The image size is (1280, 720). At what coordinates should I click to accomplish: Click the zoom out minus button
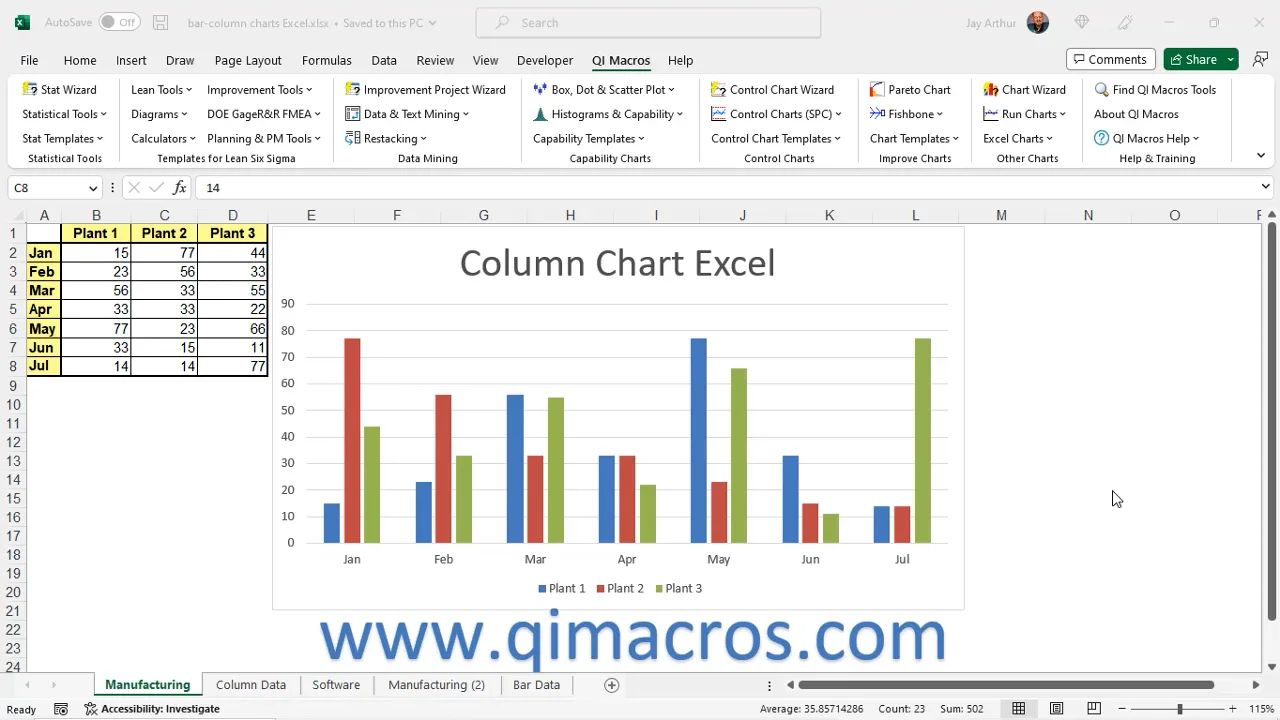(1122, 709)
